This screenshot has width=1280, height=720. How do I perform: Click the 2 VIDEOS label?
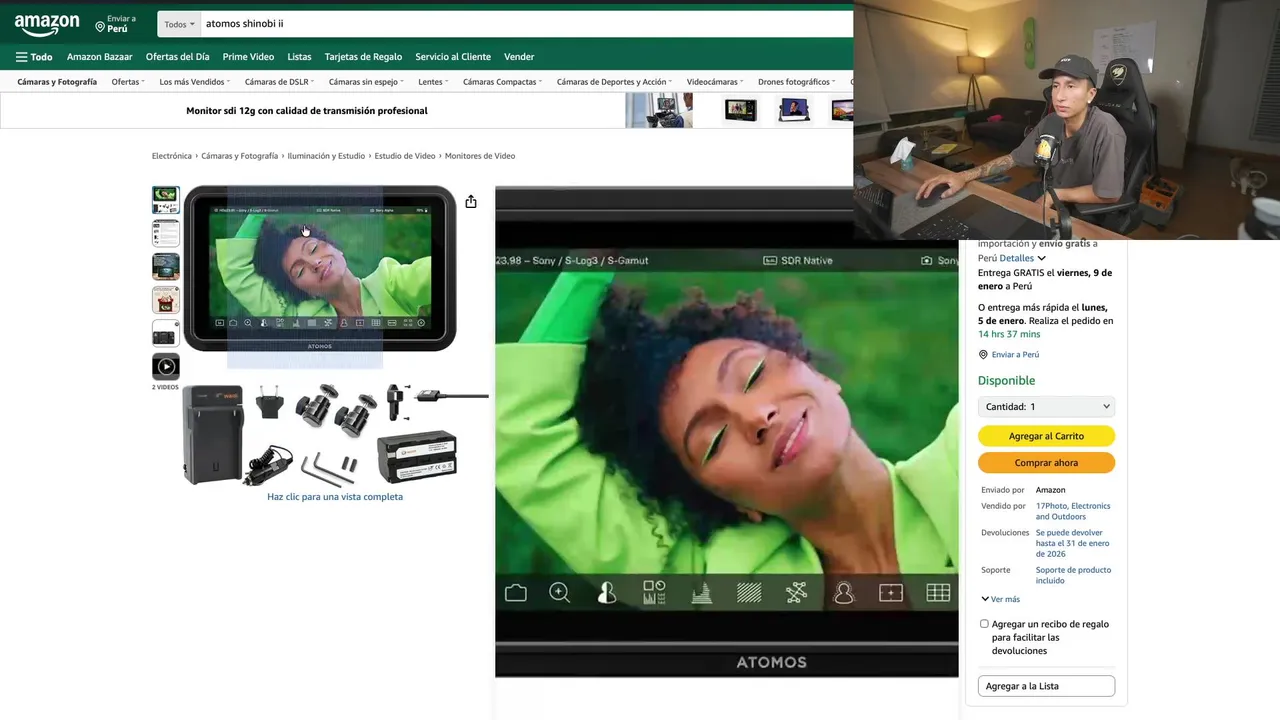coord(165,387)
